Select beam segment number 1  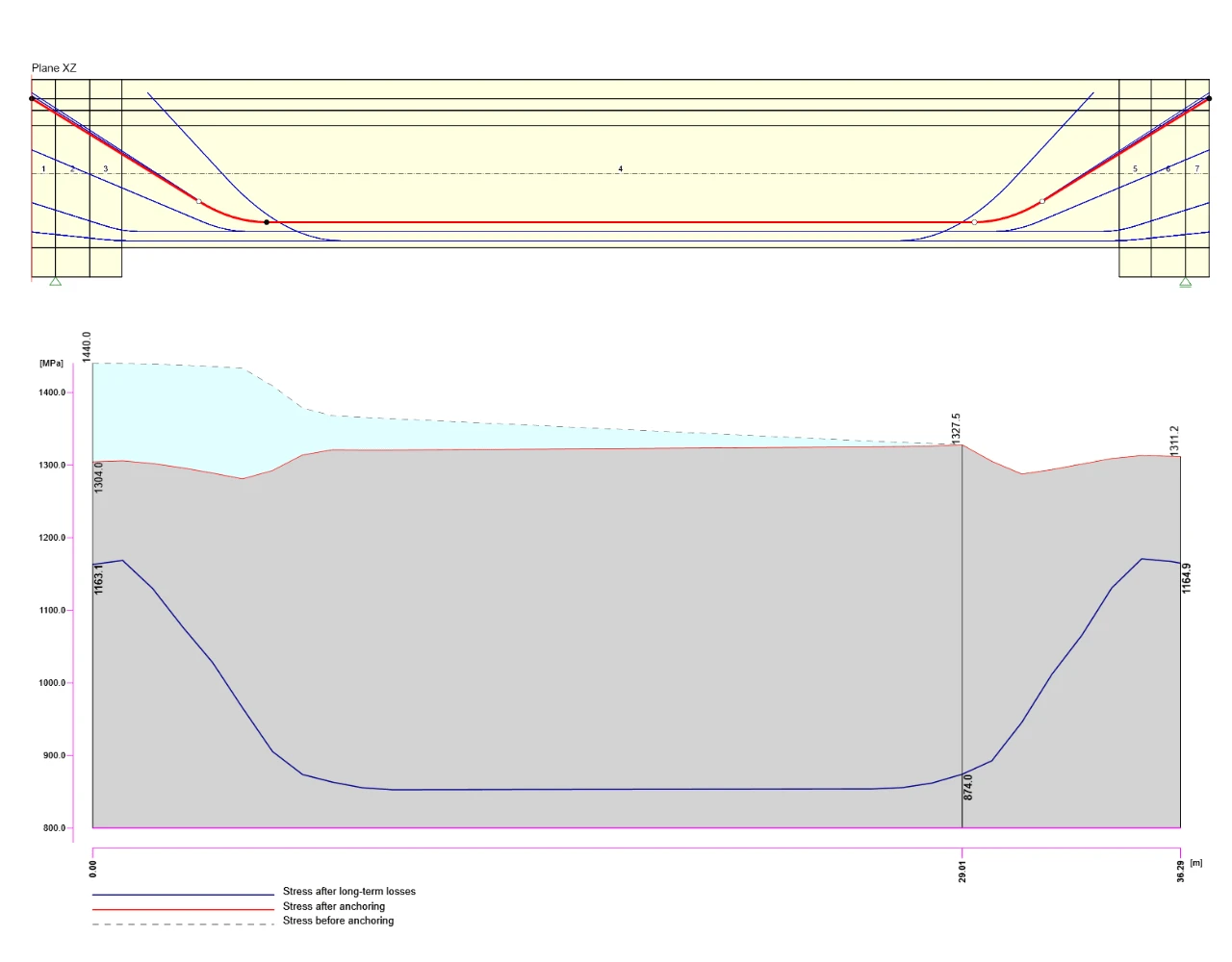pyautogui.click(x=43, y=169)
